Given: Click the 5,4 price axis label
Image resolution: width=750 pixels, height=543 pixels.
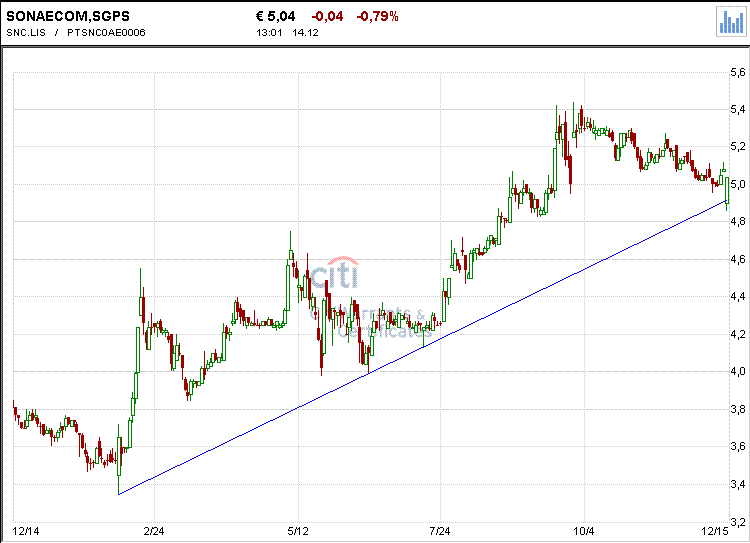Looking at the screenshot, I should pyautogui.click(x=738, y=110).
